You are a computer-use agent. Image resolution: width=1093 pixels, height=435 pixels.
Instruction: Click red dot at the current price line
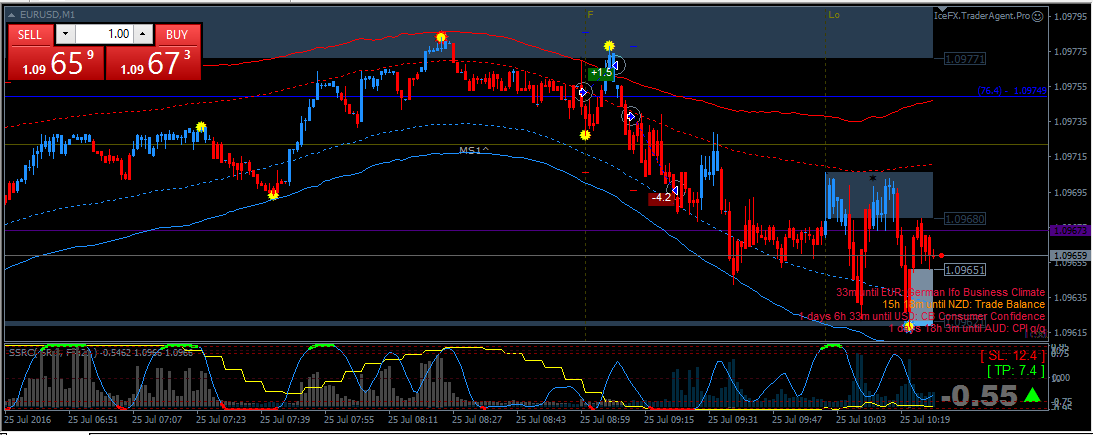tap(942, 256)
